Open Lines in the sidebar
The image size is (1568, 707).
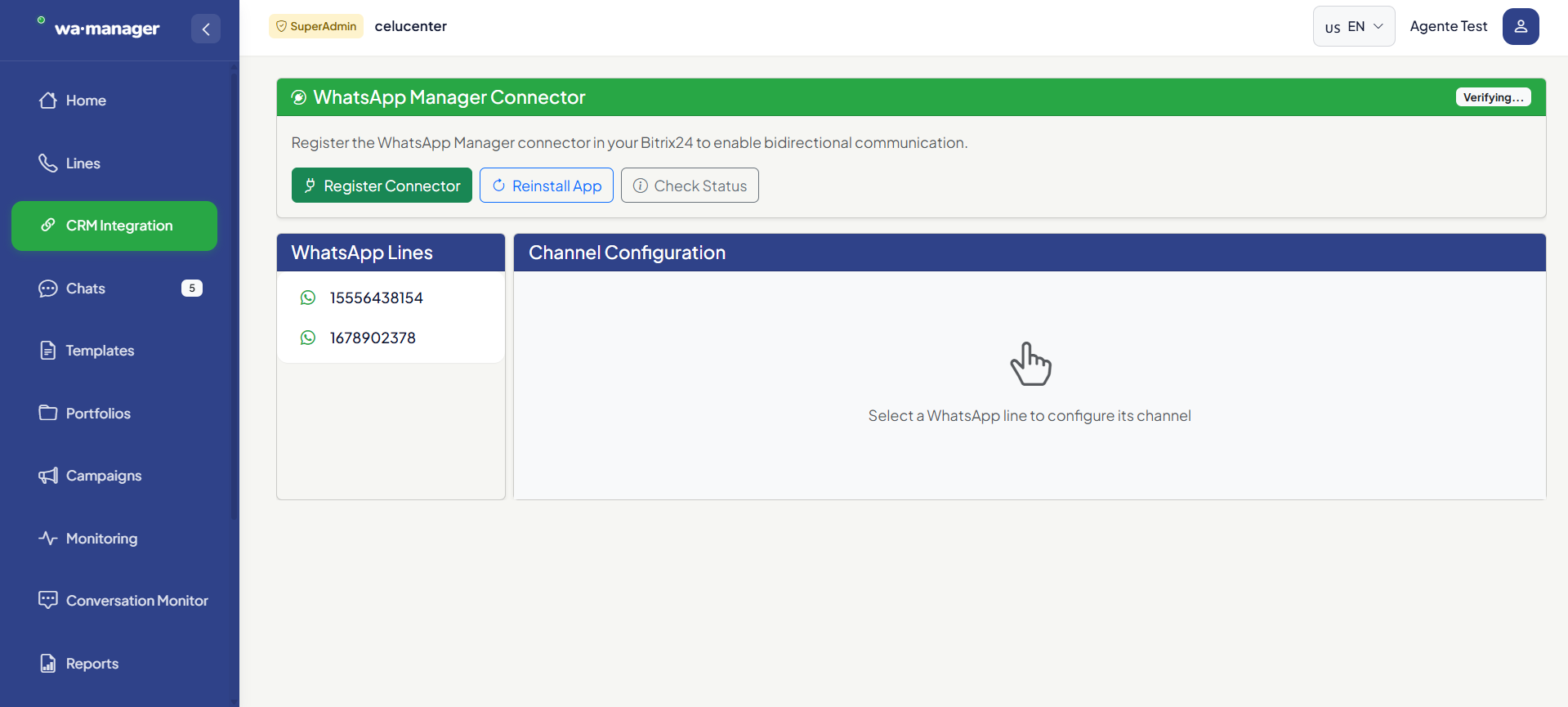114,163
